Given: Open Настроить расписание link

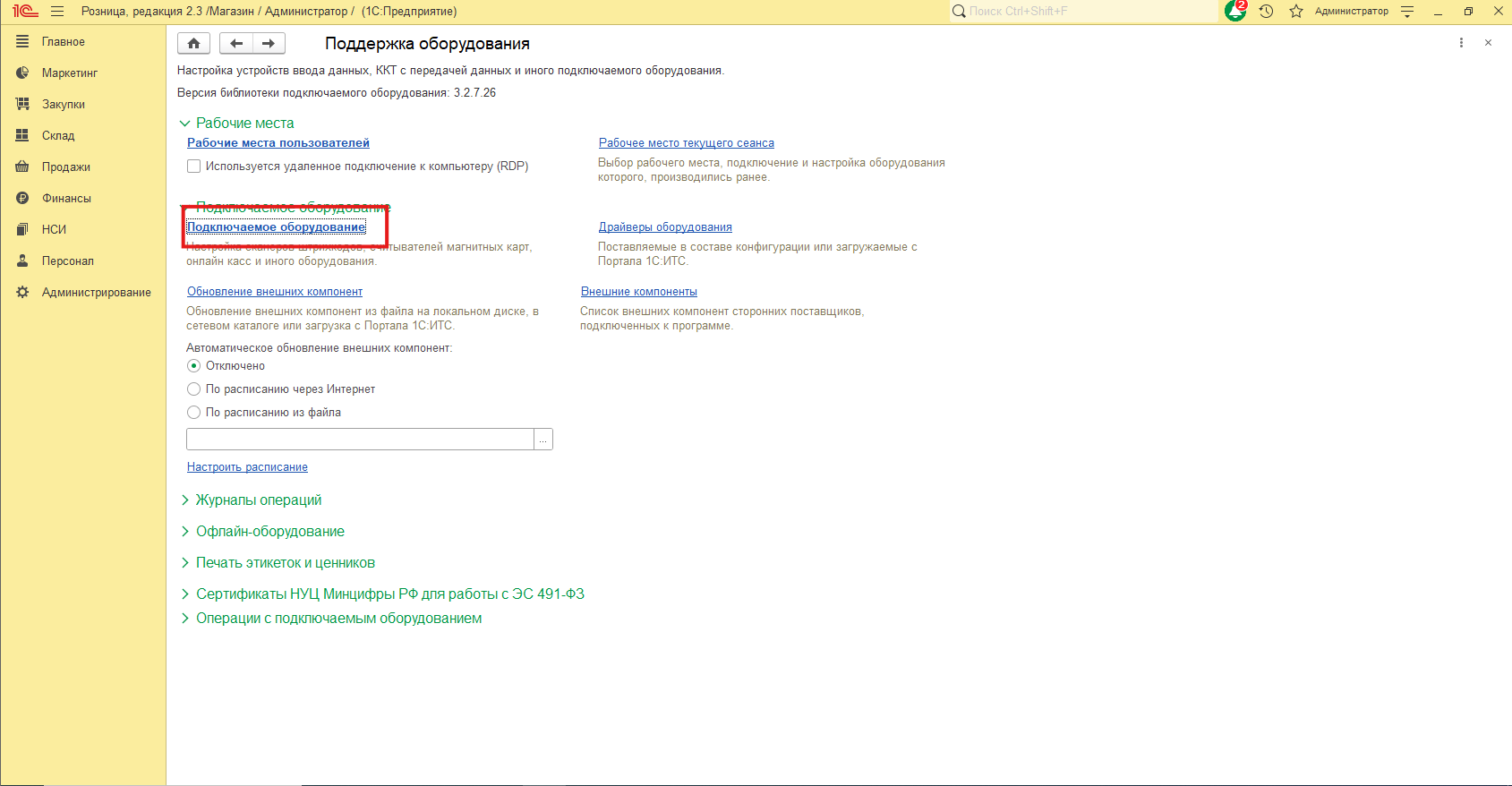Looking at the screenshot, I should pos(247,467).
